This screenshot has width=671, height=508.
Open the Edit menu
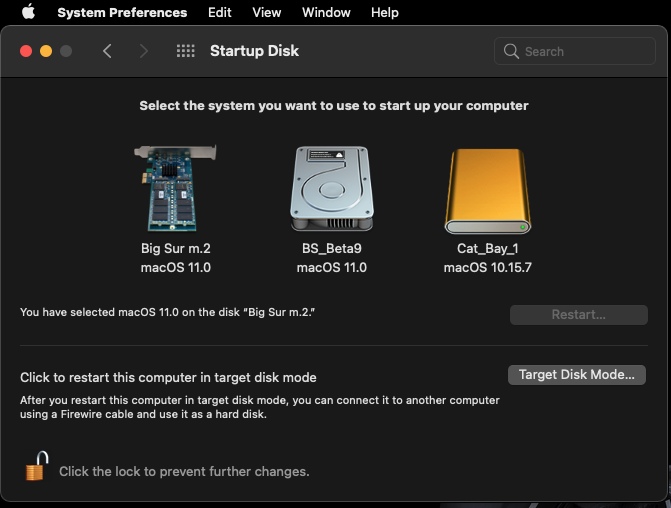pyautogui.click(x=220, y=13)
